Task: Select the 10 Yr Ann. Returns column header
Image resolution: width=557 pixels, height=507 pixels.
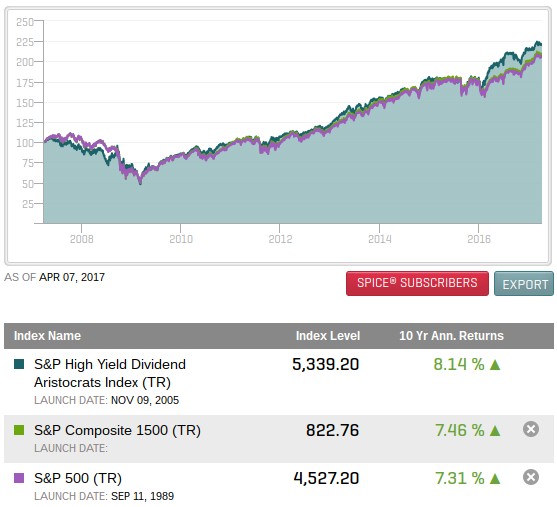Action: click(451, 336)
